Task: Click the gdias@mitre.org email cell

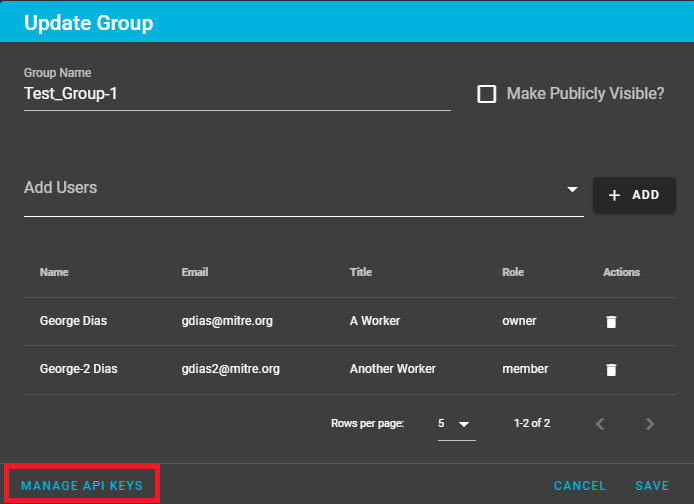Action: click(x=227, y=321)
